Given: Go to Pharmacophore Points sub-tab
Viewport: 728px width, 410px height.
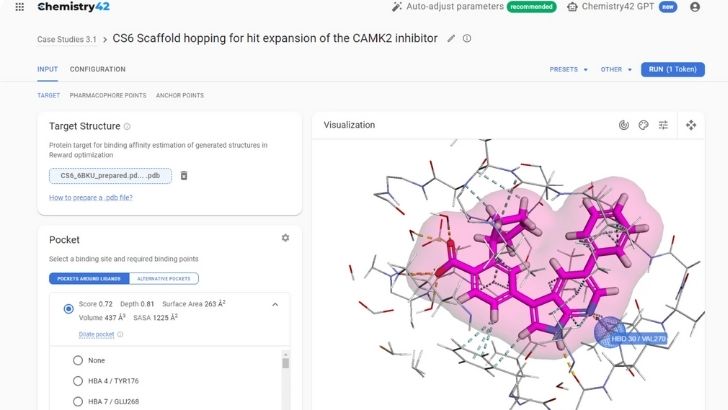Looking at the screenshot, I should click(108, 95).
